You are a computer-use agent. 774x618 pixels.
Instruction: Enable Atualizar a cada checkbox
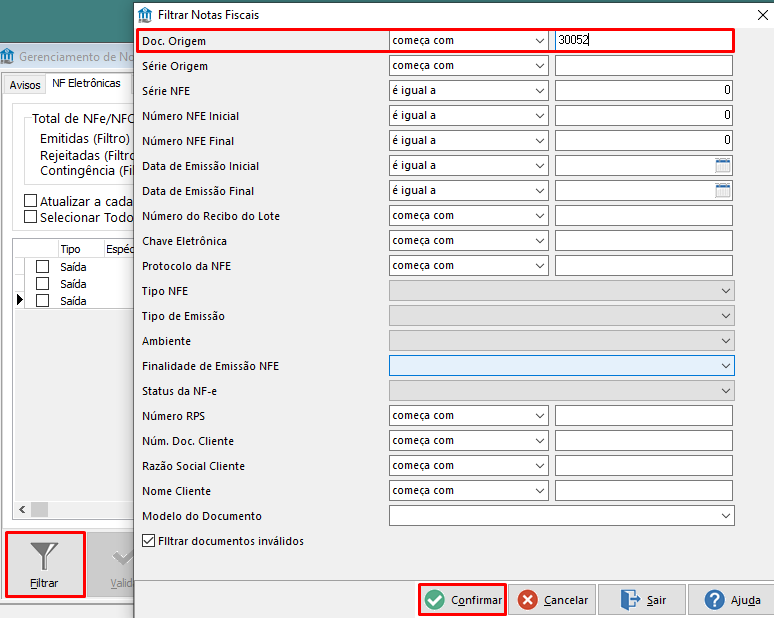pyautogui.click(x=31, y=200)
